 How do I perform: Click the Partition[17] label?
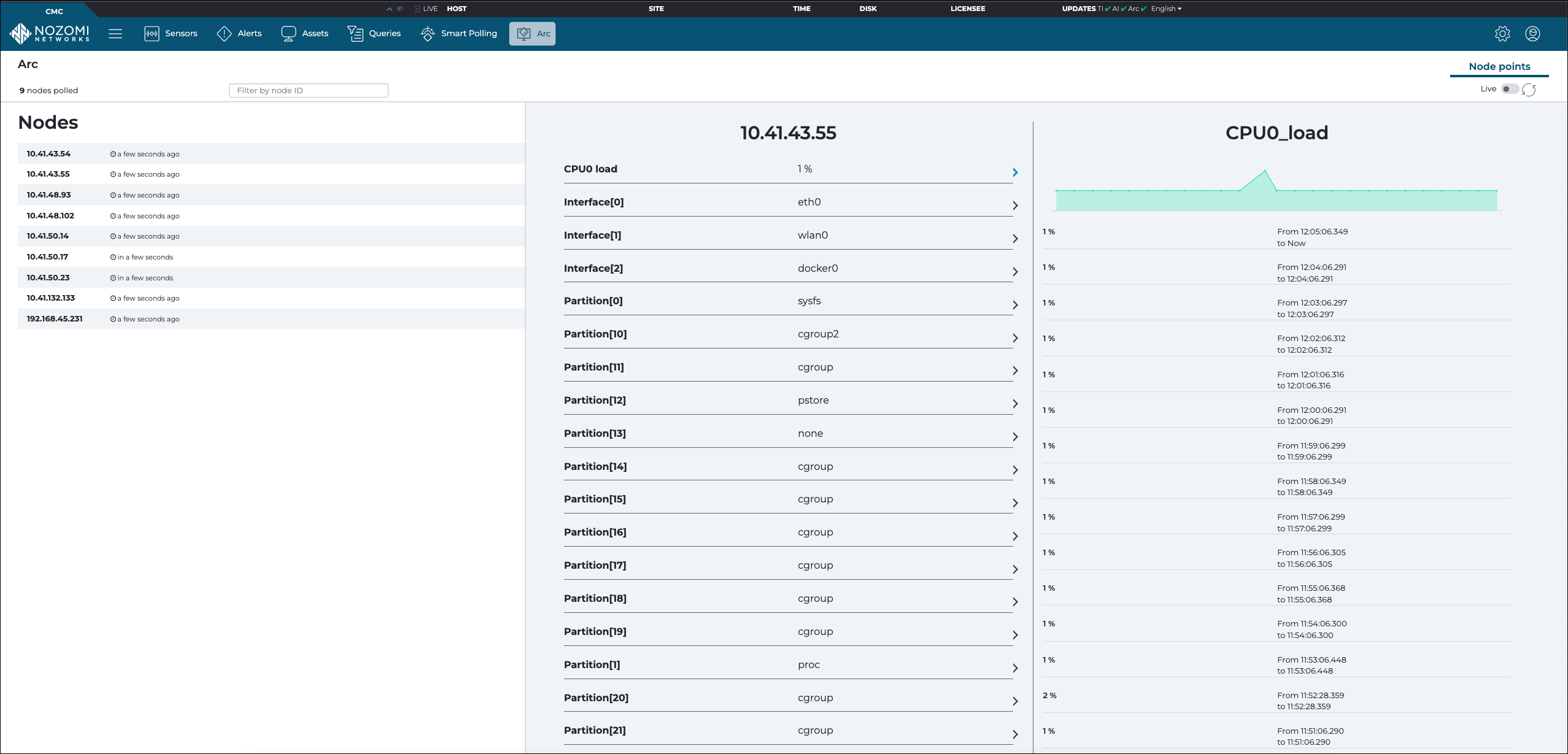[x=595, y=565]
